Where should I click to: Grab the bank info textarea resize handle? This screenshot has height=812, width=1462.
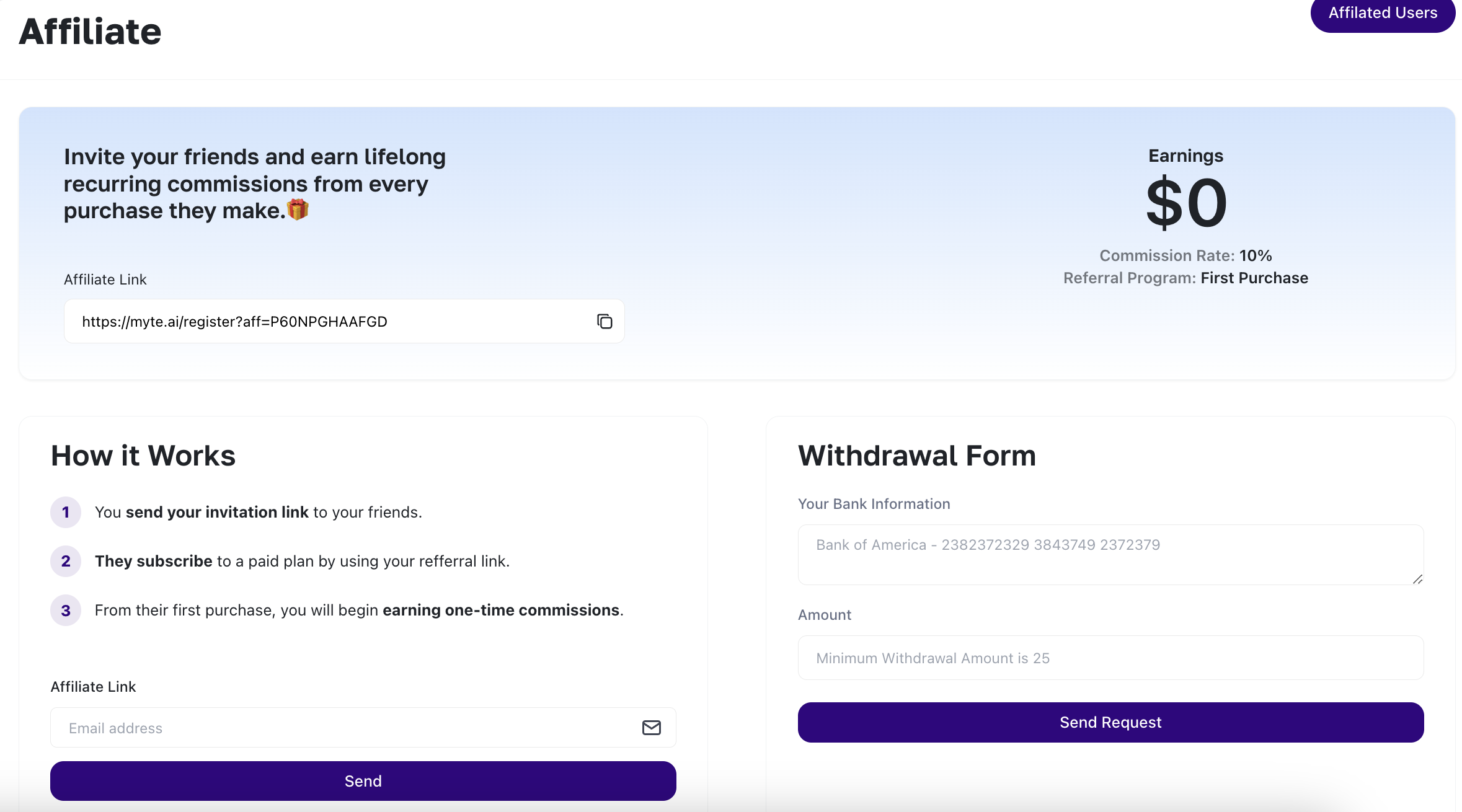1417,579
